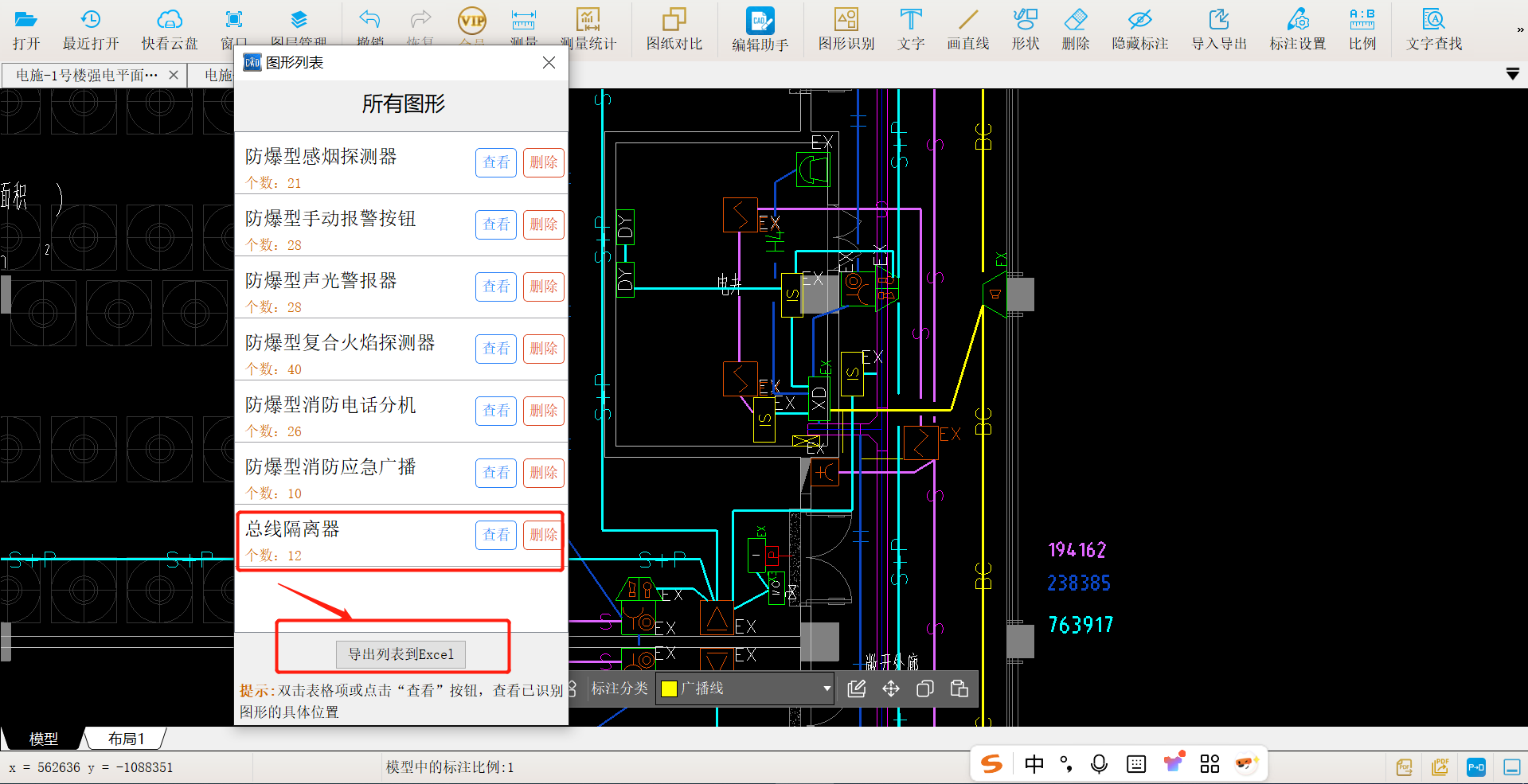
Task: Open 快看云盘 cloud drive
Action: coord(170,29)
